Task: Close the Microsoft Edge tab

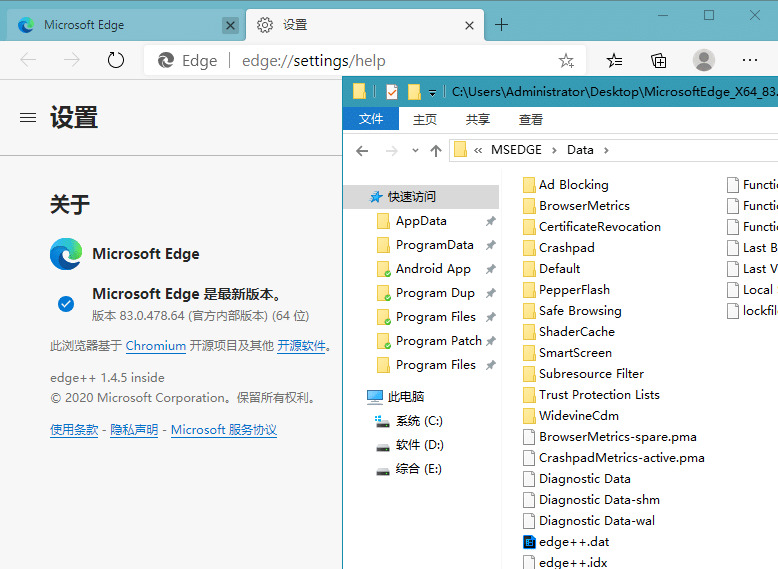Action: (x=230, y=25)
